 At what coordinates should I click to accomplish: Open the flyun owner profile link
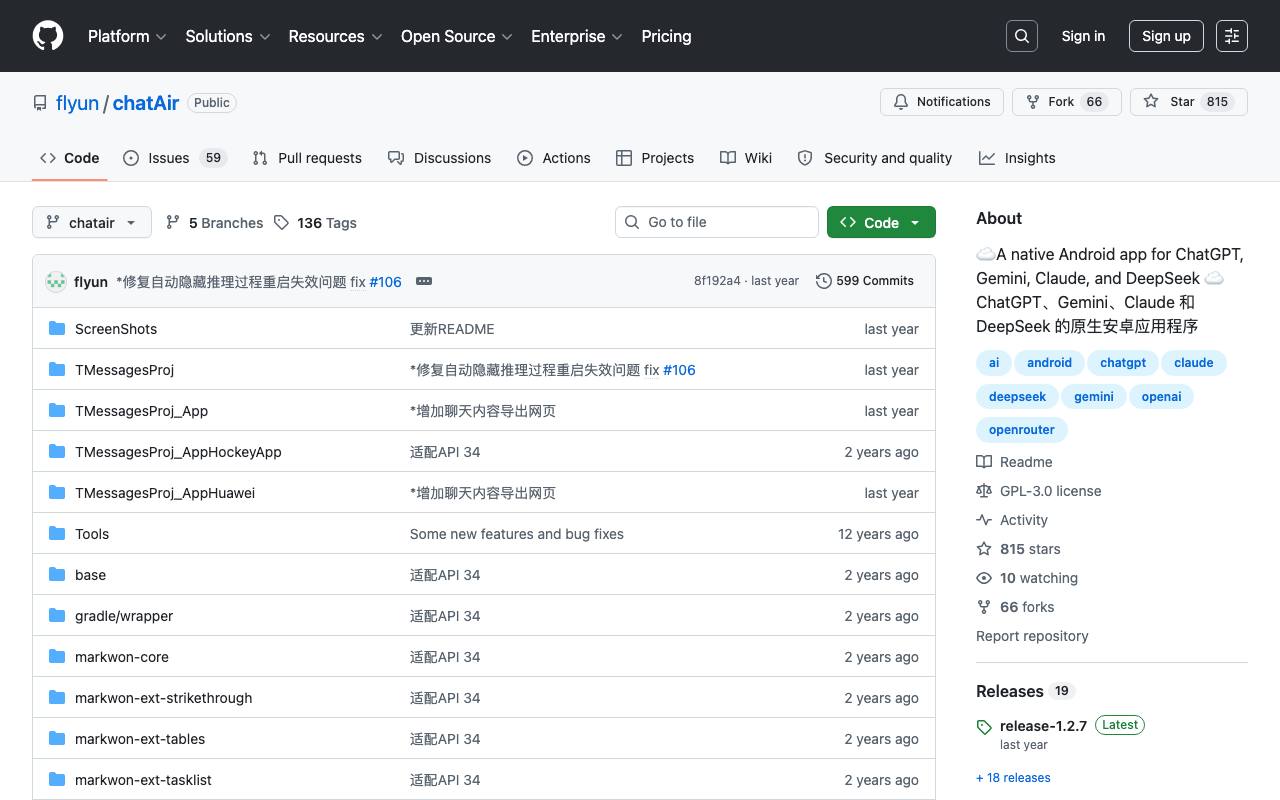click(77, 103)
